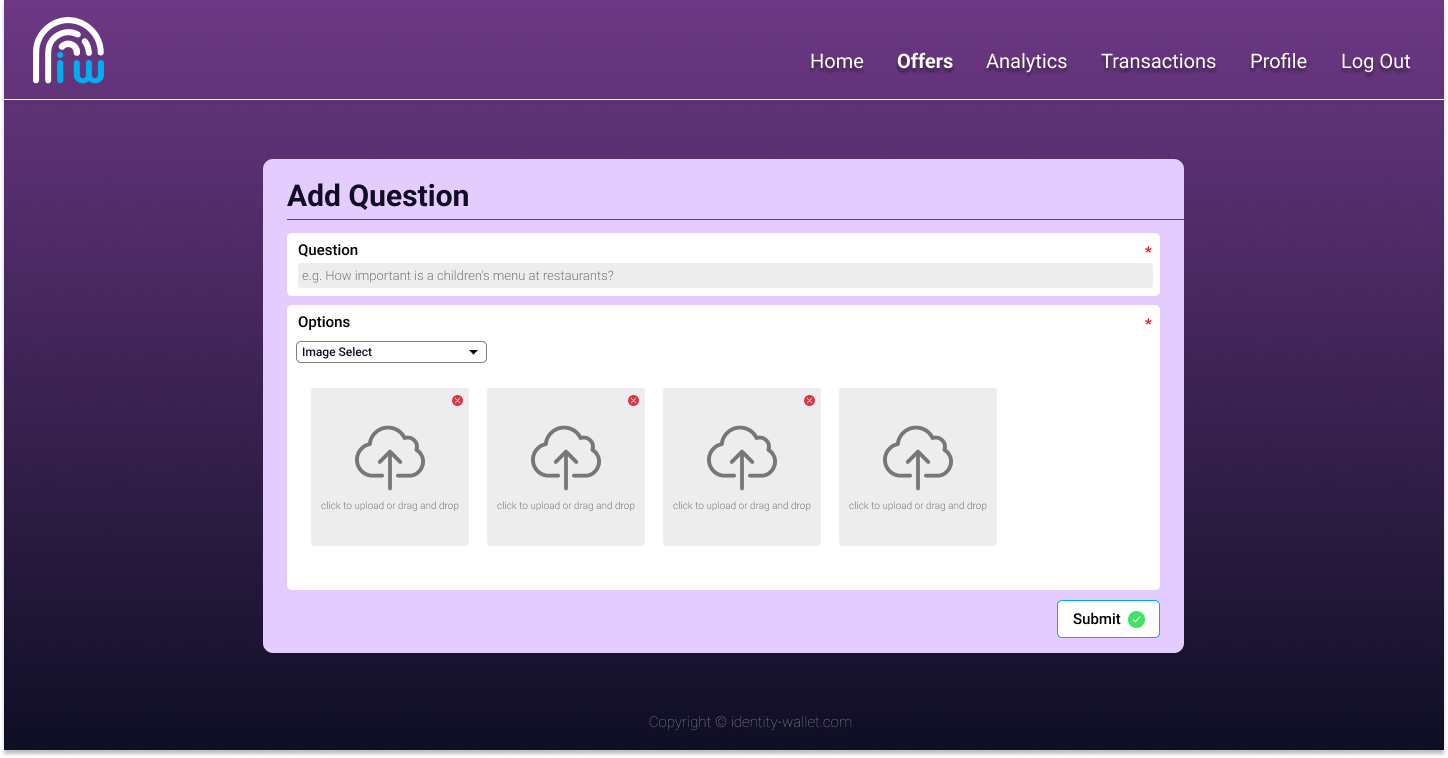Click the Identity Wallet fingerprint logo

point(68,51)
